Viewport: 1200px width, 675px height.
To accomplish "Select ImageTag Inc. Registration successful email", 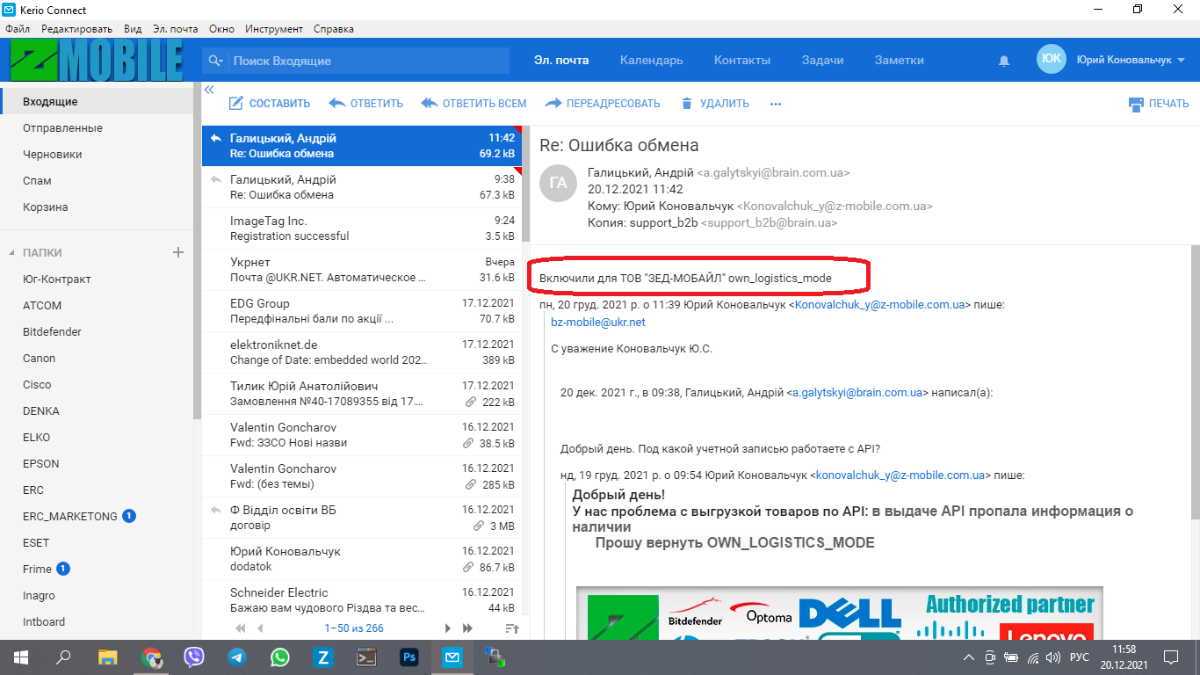I will (x=361, y=228).
